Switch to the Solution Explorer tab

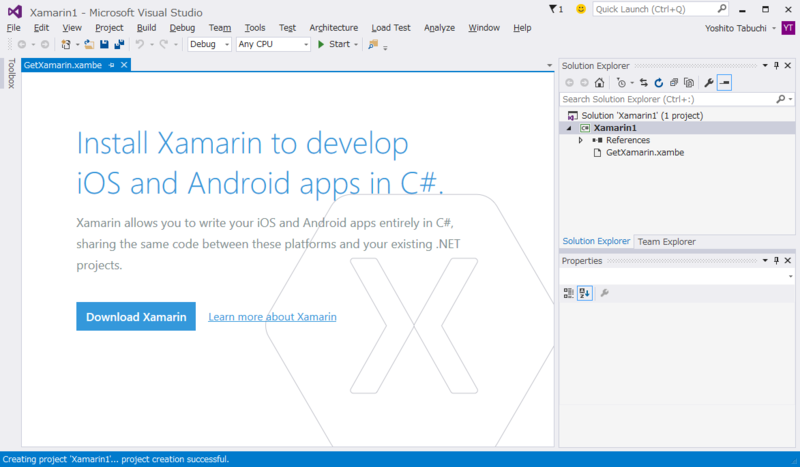tap(596, 241)
